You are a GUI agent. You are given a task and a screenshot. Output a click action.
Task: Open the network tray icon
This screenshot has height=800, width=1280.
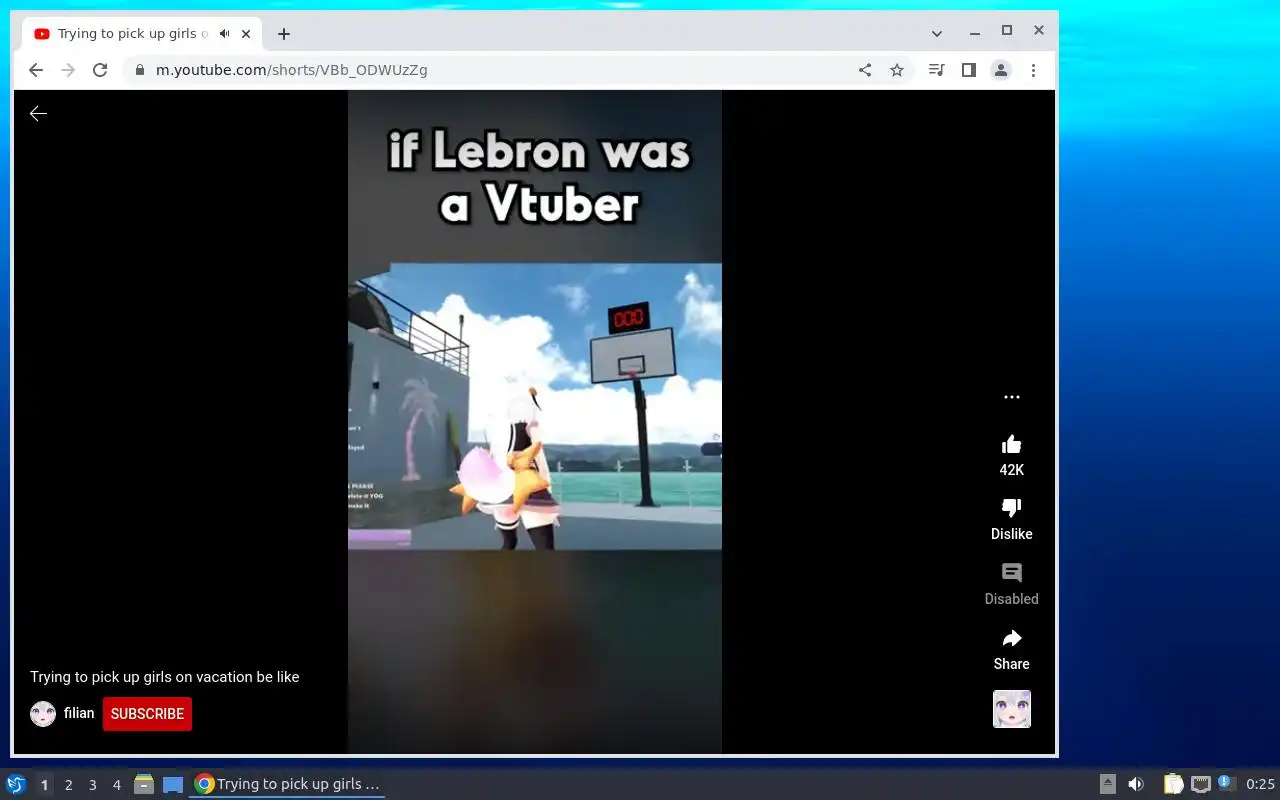(1201, 784)
